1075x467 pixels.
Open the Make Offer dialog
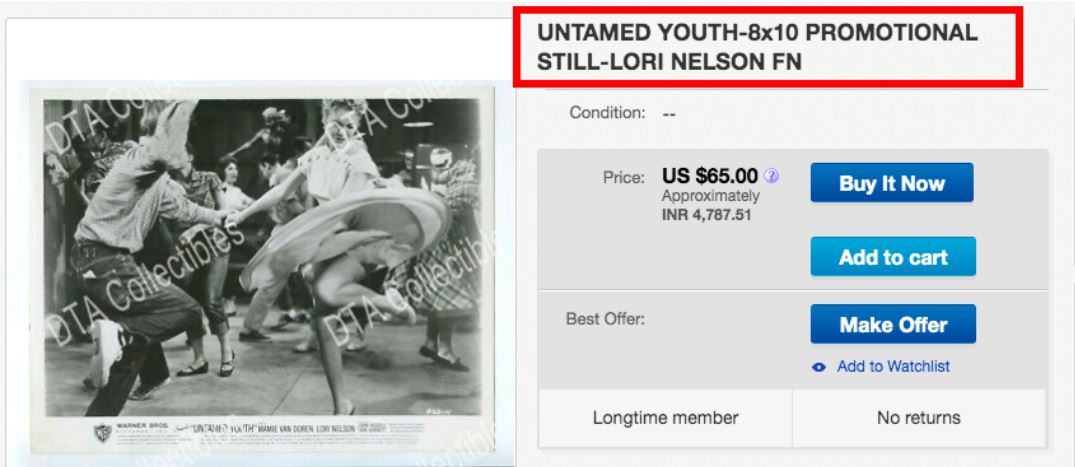click(x=893, y=324)
